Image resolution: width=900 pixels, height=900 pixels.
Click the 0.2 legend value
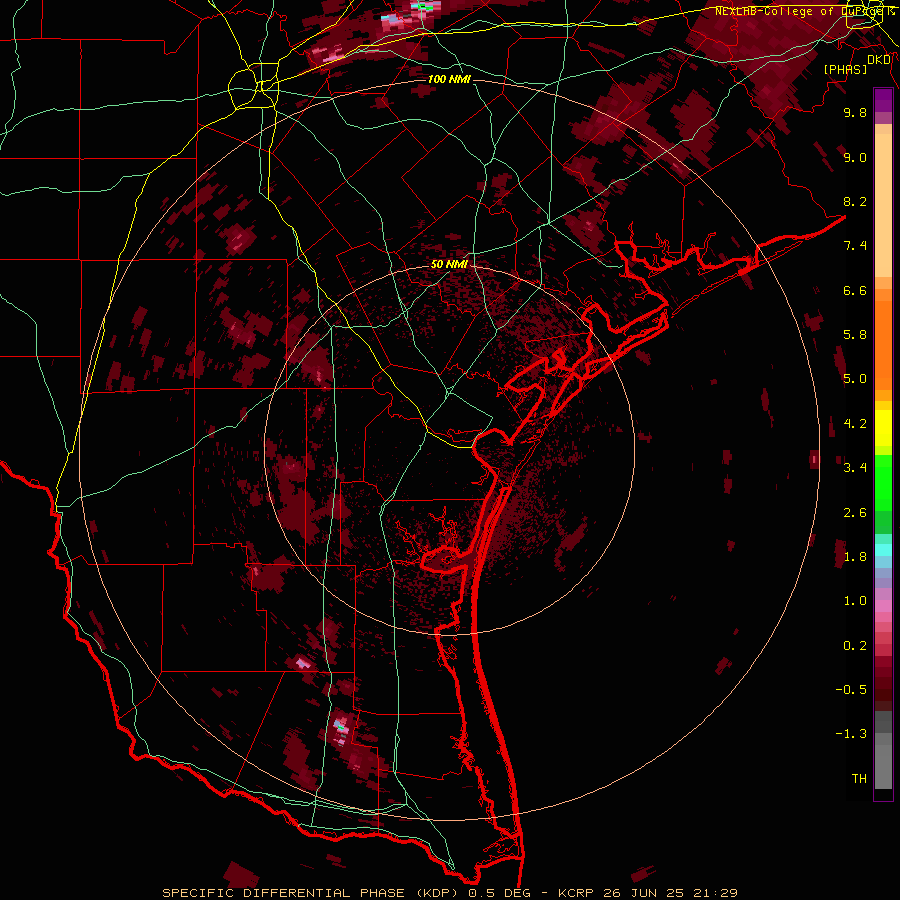855,646
